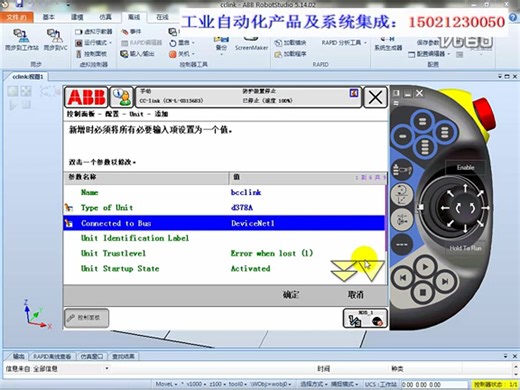Select the Name parameter row

click(x=224, y=192)
